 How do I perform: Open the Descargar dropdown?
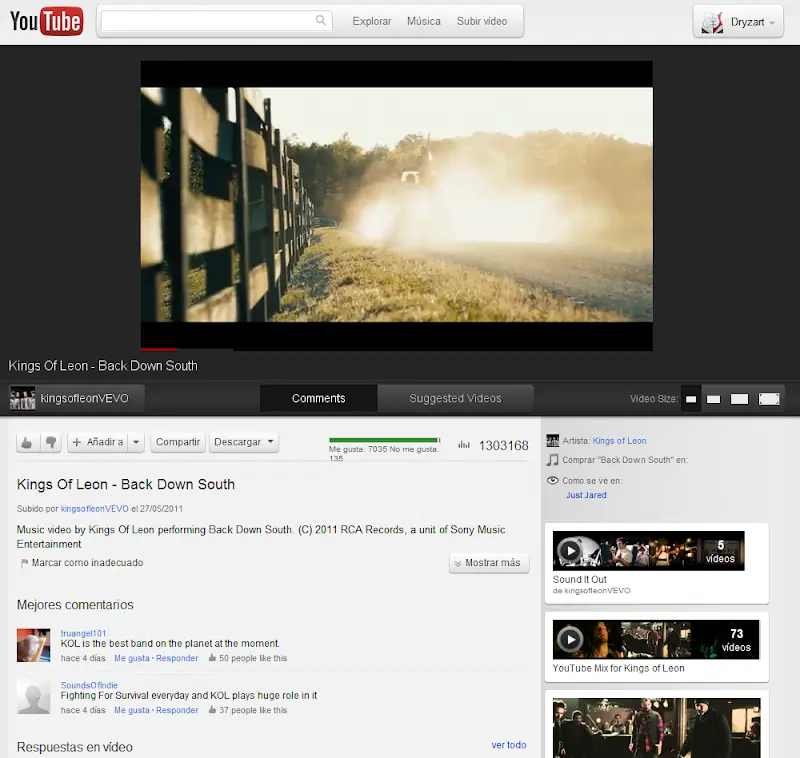244,442
